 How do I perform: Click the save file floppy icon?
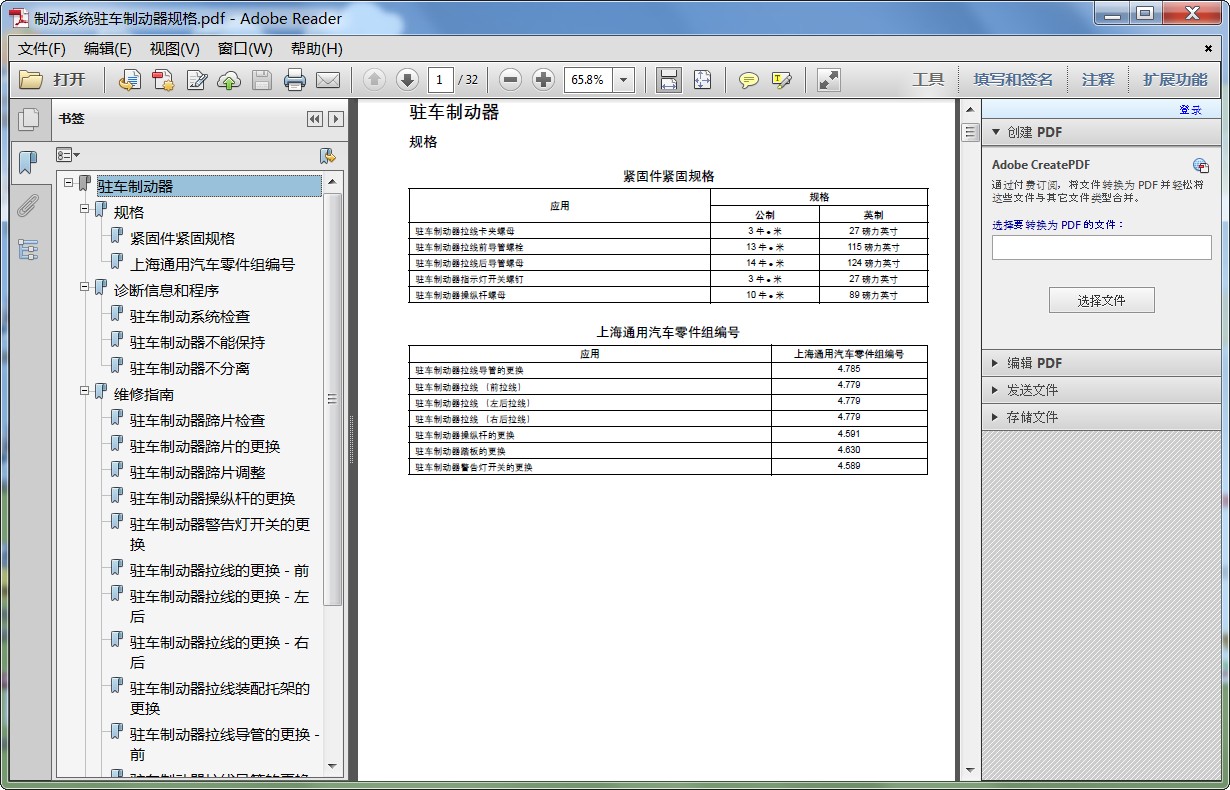[262, 80]
